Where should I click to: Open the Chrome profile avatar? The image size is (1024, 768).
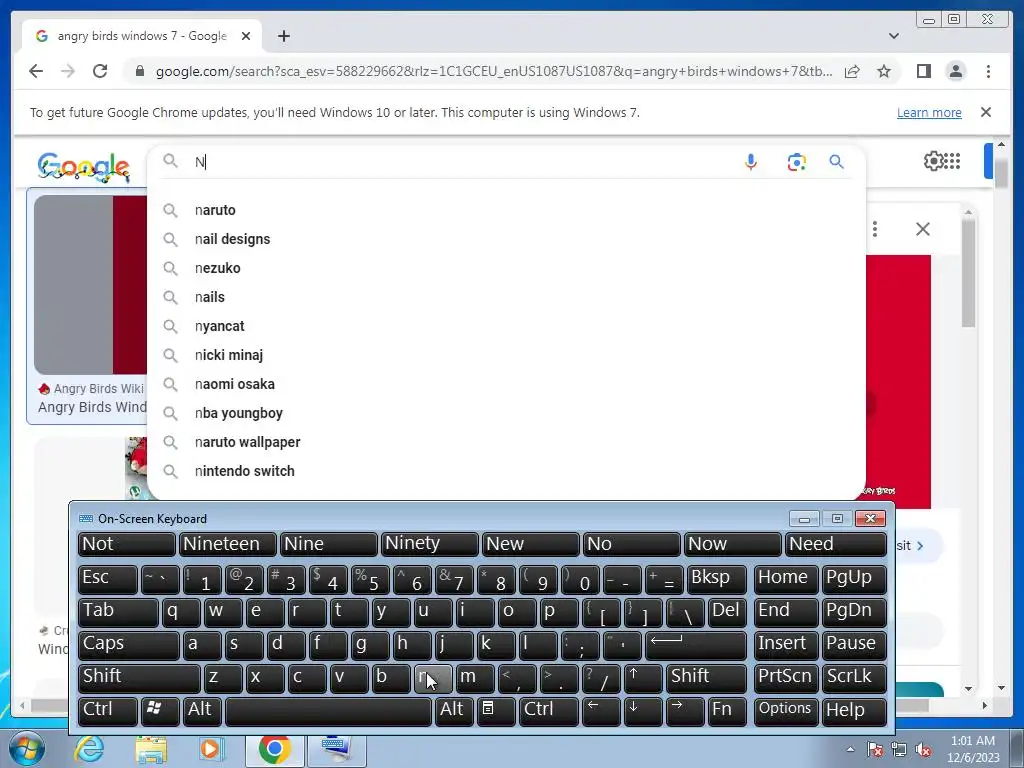point(955,71)
